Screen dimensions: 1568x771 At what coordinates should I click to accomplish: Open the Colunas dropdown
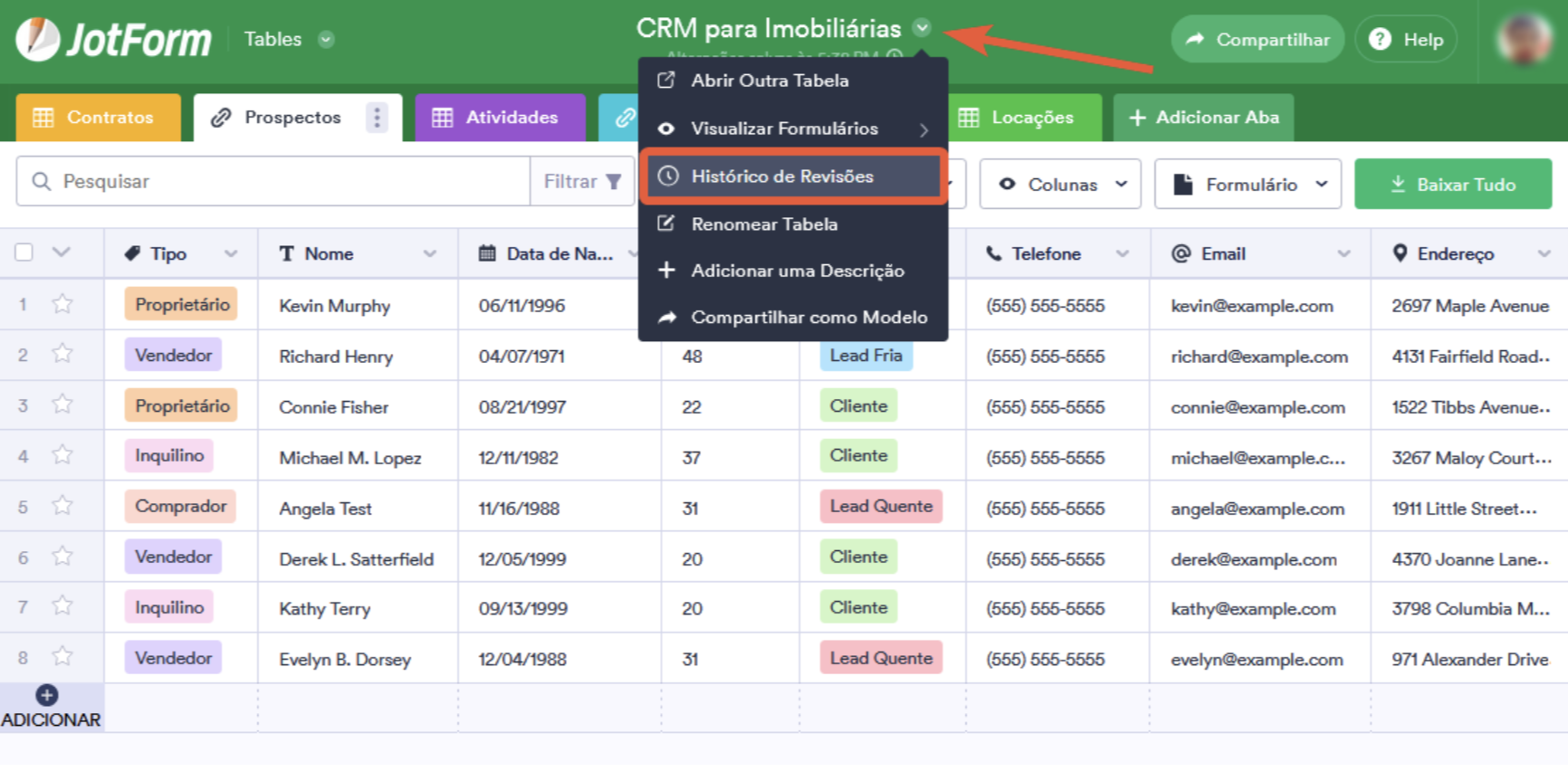(x=1060, y=184)
